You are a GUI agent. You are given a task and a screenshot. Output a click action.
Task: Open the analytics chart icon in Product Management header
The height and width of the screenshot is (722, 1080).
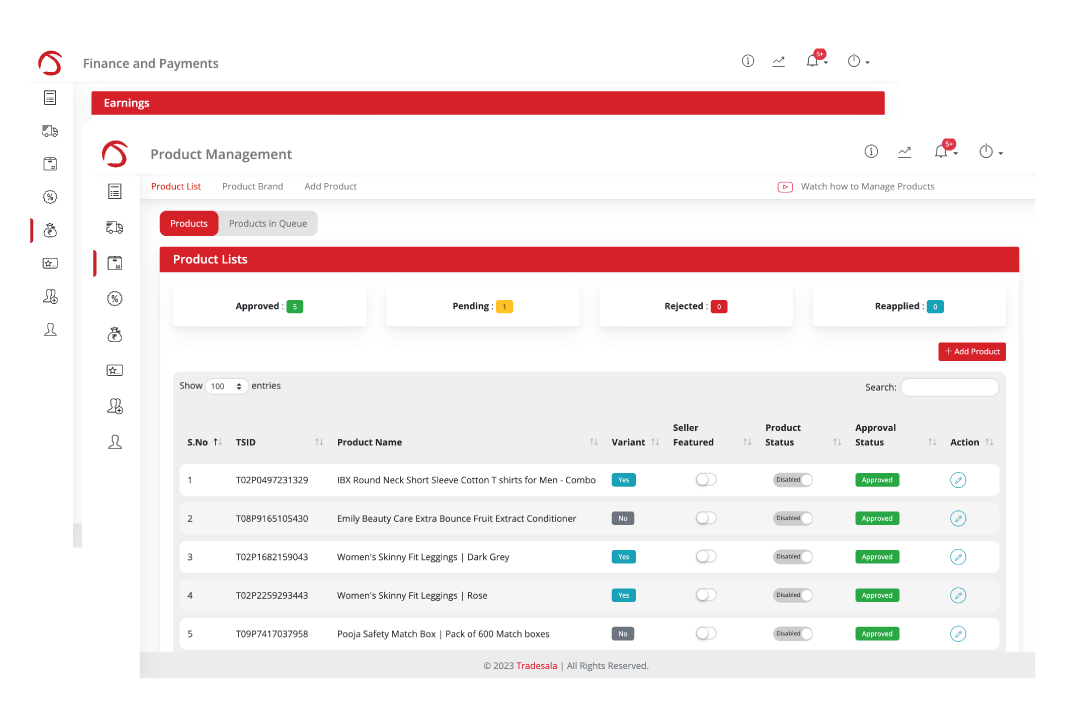904,152
